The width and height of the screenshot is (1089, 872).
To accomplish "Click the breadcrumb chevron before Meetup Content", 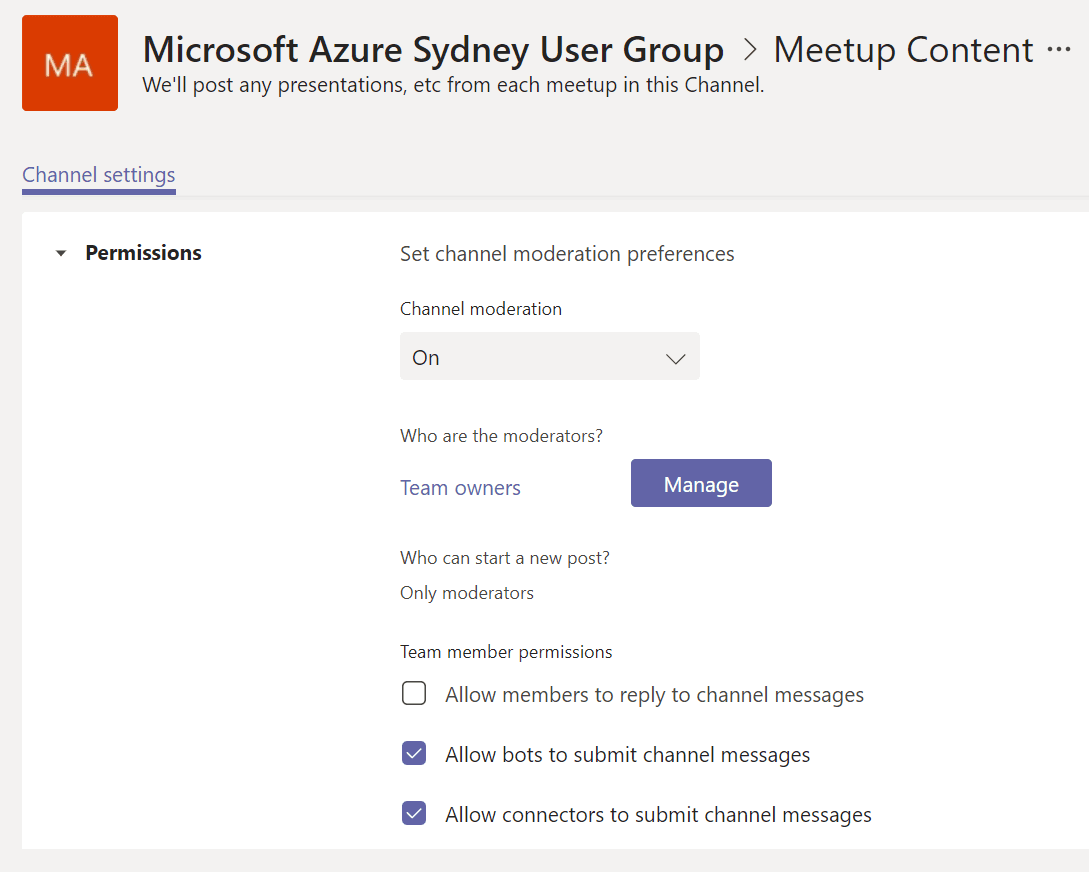I will [749, 50].
